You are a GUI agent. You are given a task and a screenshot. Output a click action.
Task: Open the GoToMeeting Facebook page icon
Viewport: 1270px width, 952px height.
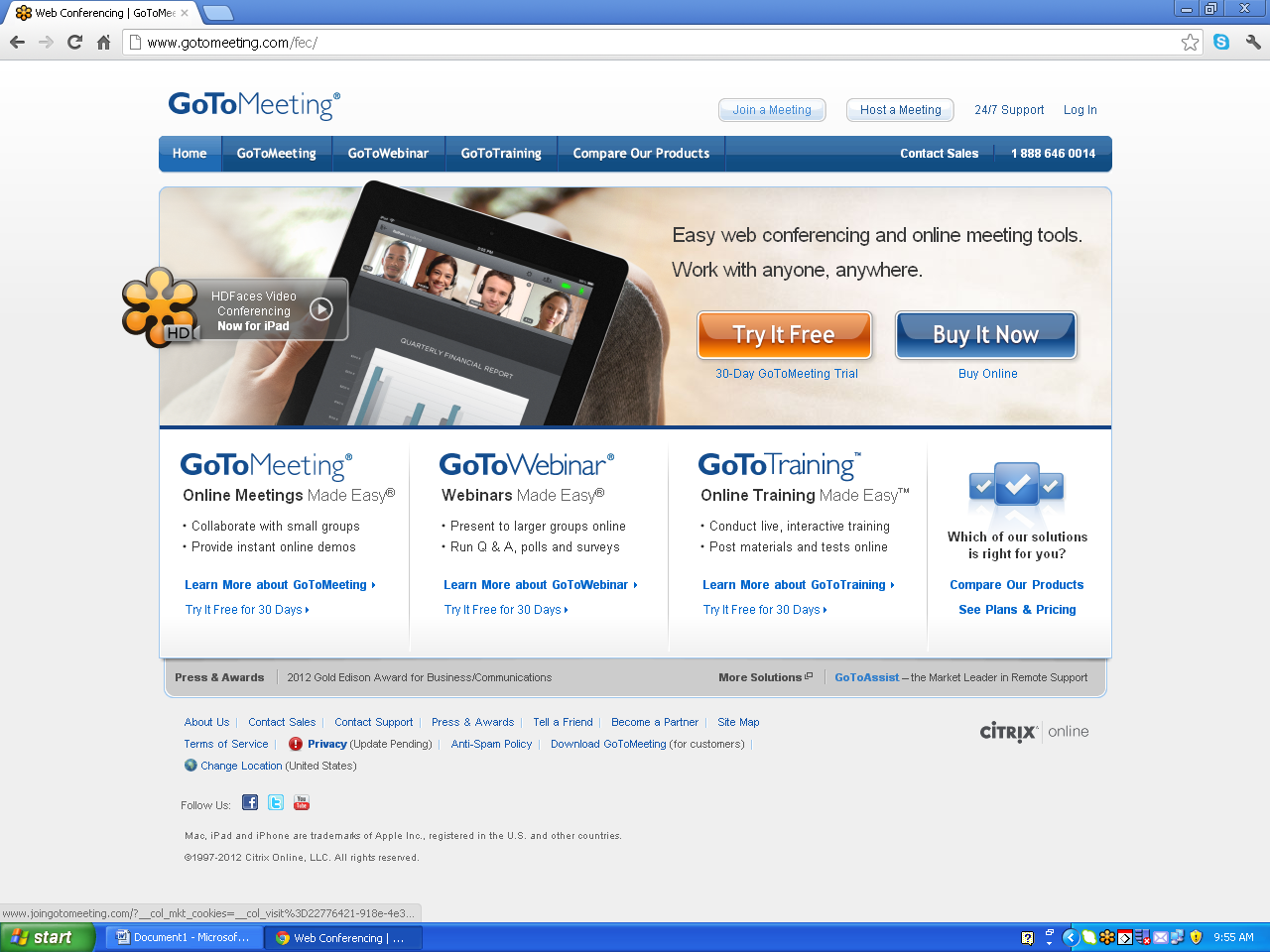point(250,802)
